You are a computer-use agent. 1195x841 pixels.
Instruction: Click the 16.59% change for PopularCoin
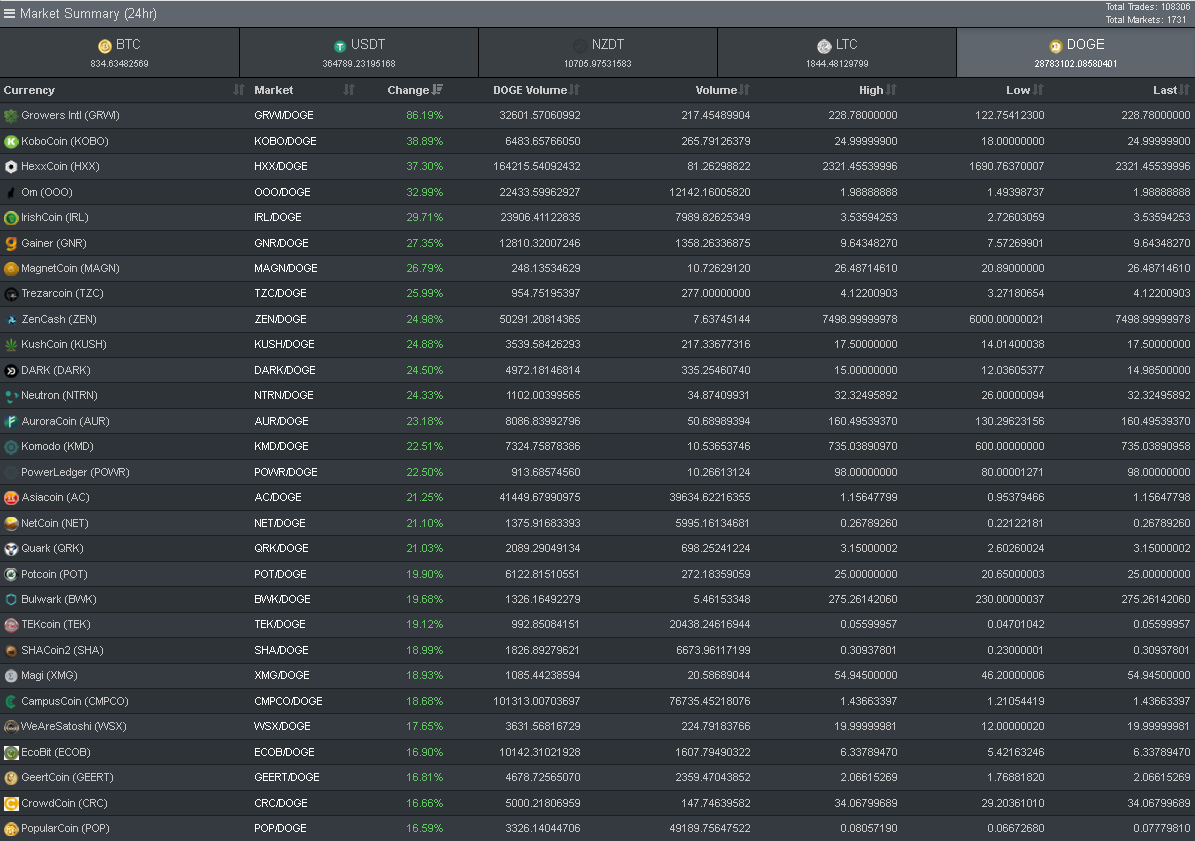click(x=424, y=828)
